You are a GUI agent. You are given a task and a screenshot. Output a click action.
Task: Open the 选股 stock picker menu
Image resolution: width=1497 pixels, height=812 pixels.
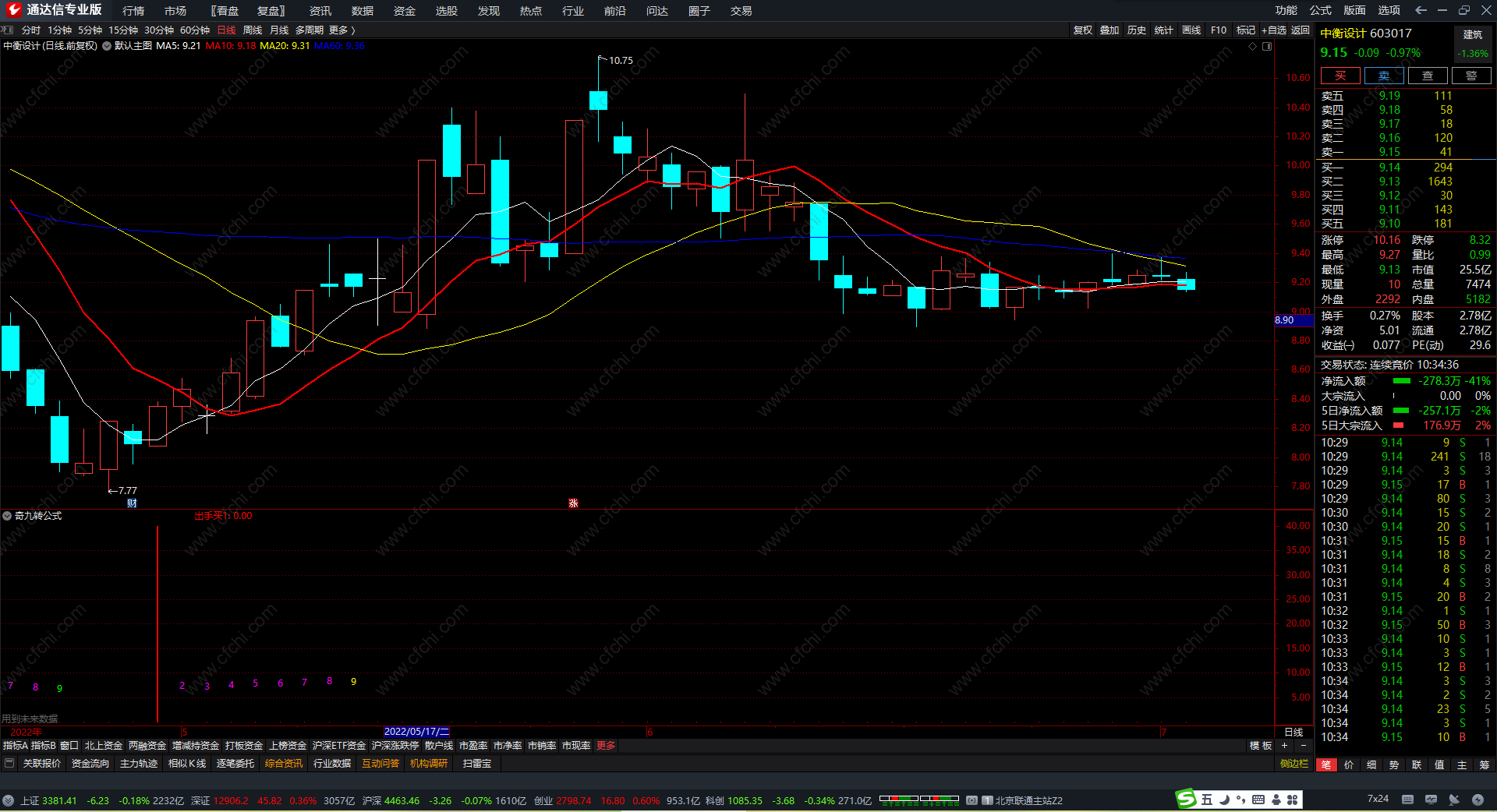(447, 11)
